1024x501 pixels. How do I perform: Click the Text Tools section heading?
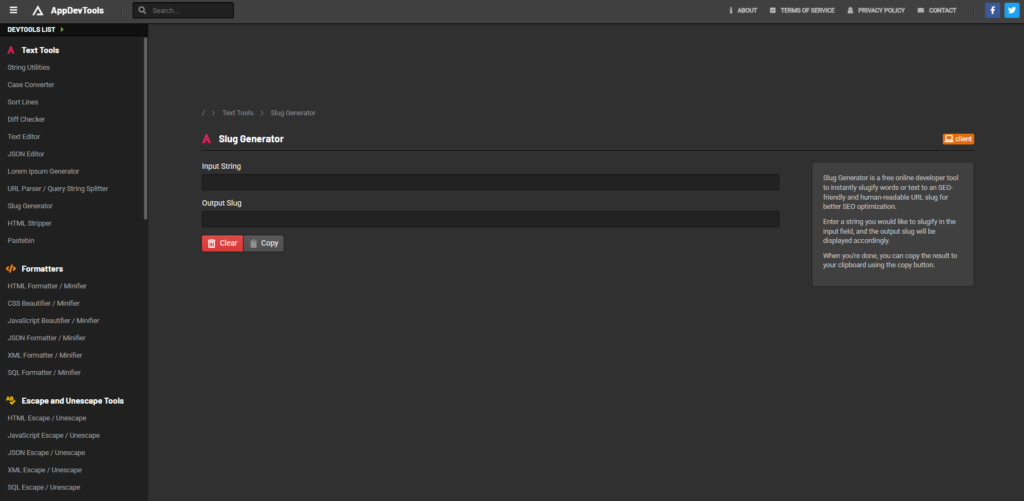[40, 50]
